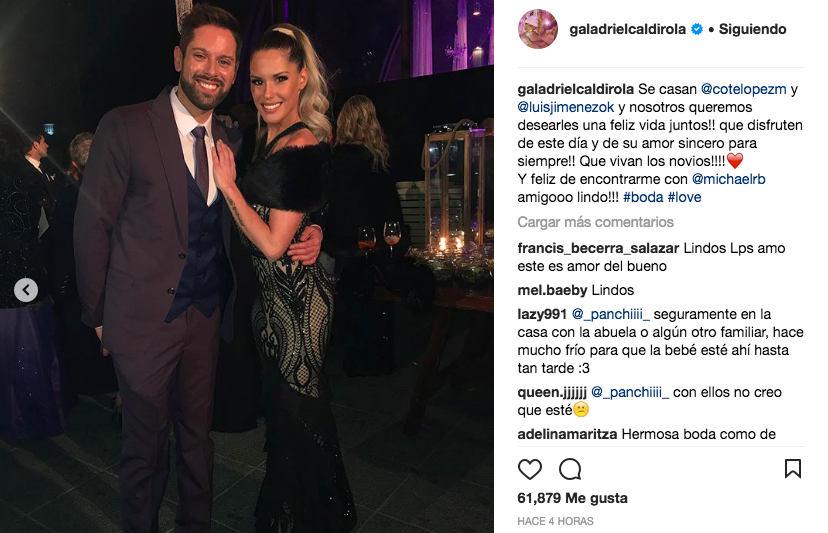Open @luisjimenezok mention link
Screen dimensions: 828x533
[566, 107]
